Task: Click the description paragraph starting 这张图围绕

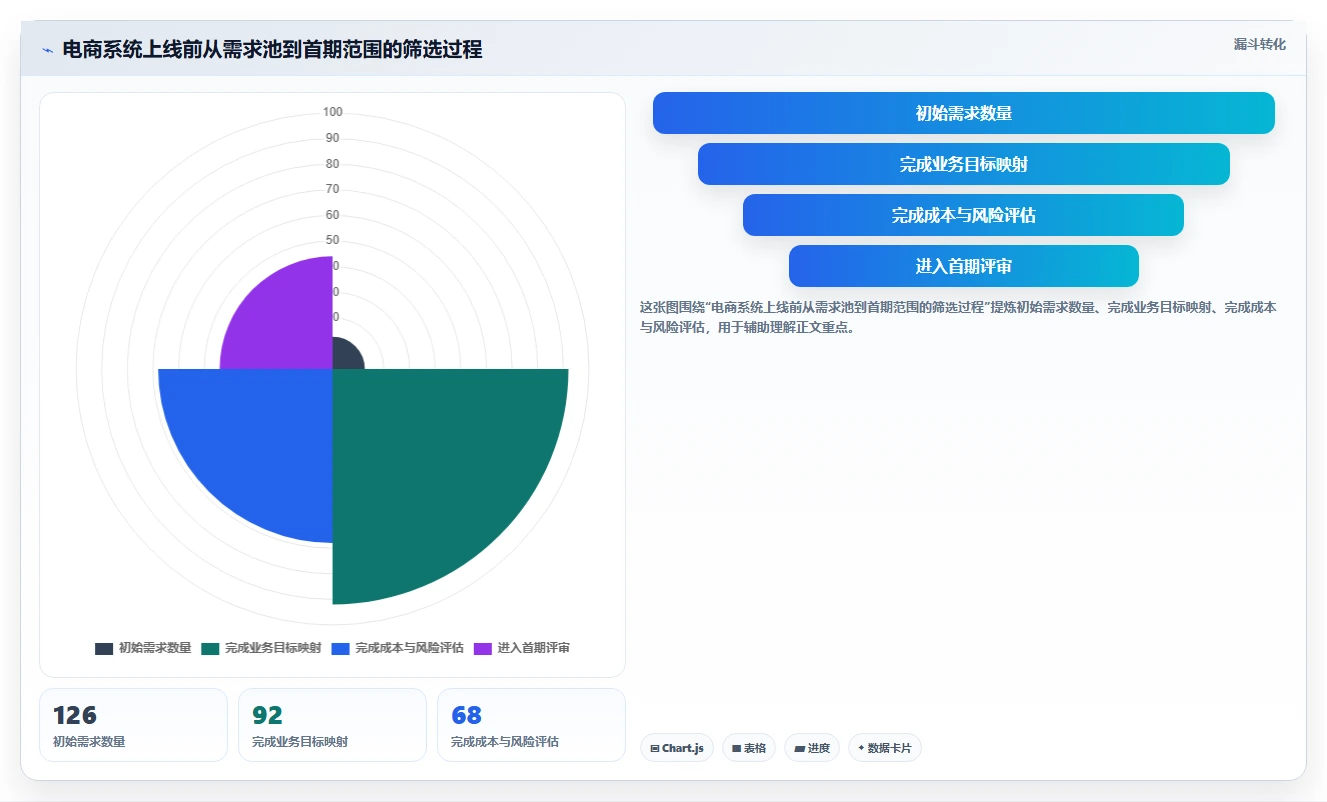Action: [x=958, y=317]
